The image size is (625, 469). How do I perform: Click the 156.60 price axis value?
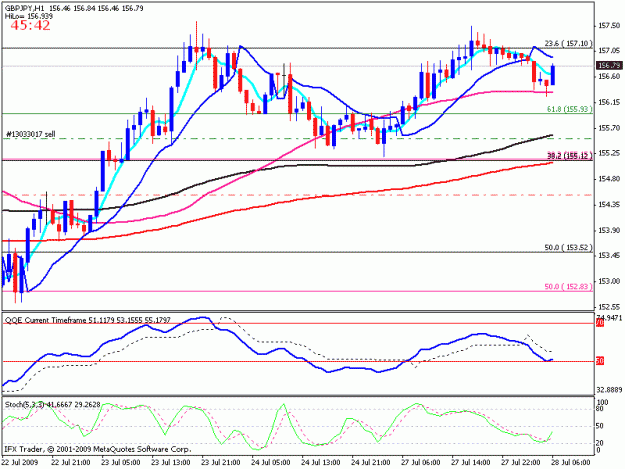click(x=609, y=77)
